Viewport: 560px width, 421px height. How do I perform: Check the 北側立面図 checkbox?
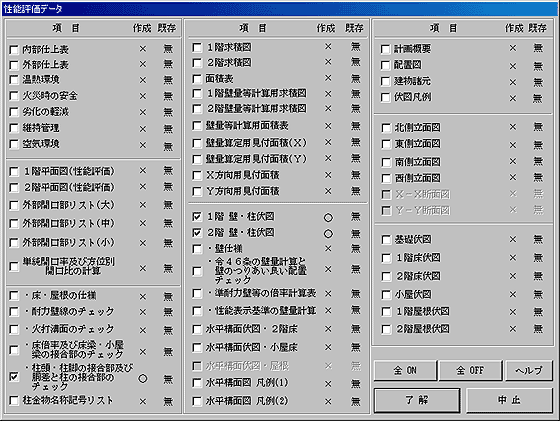click(386, 128)
